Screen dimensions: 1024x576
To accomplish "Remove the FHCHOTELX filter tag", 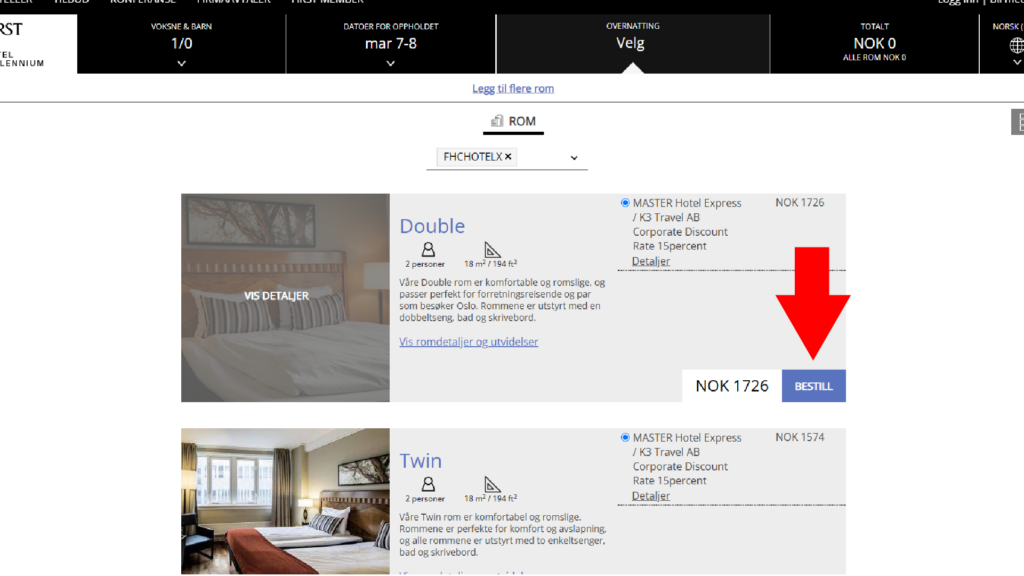I will [x=508, y=157].
